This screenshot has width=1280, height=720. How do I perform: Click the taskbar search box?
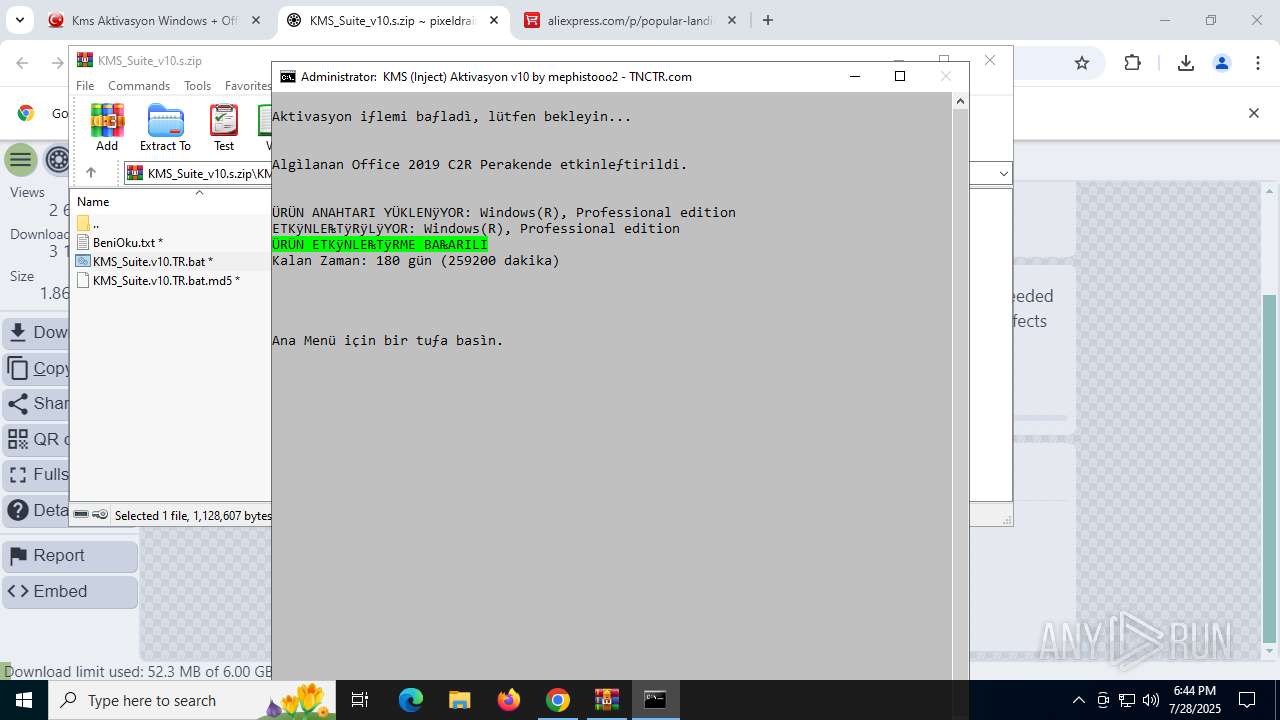(192, 700)
